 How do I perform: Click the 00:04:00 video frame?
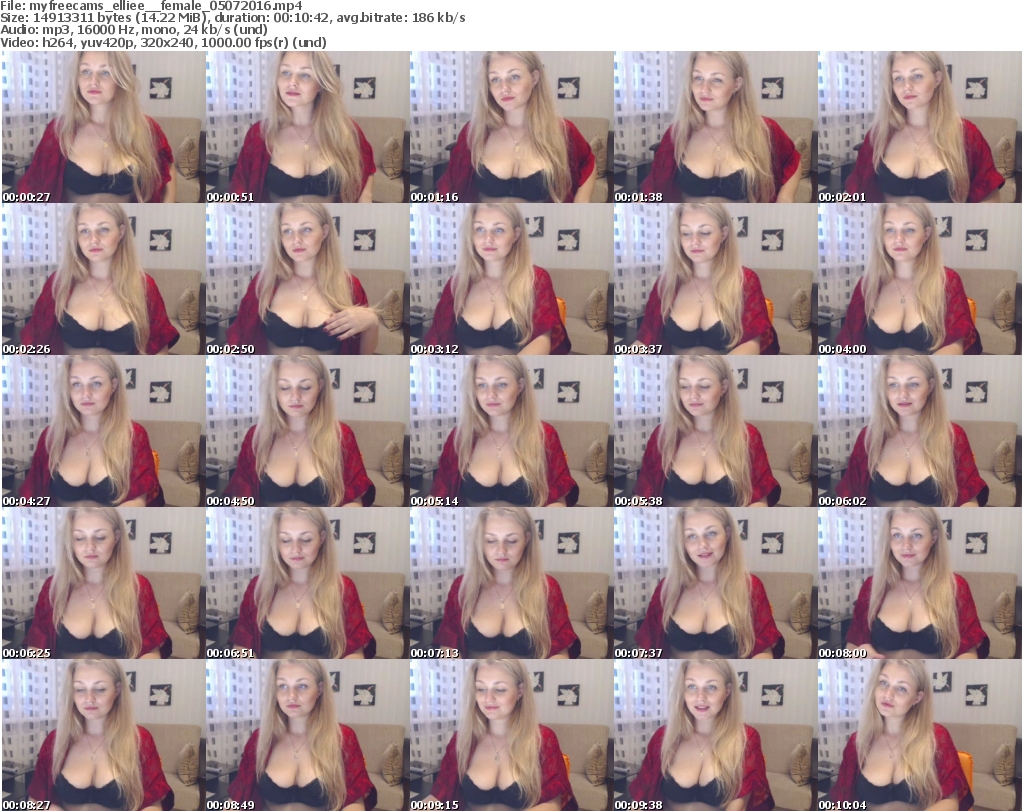click(920, 279)
